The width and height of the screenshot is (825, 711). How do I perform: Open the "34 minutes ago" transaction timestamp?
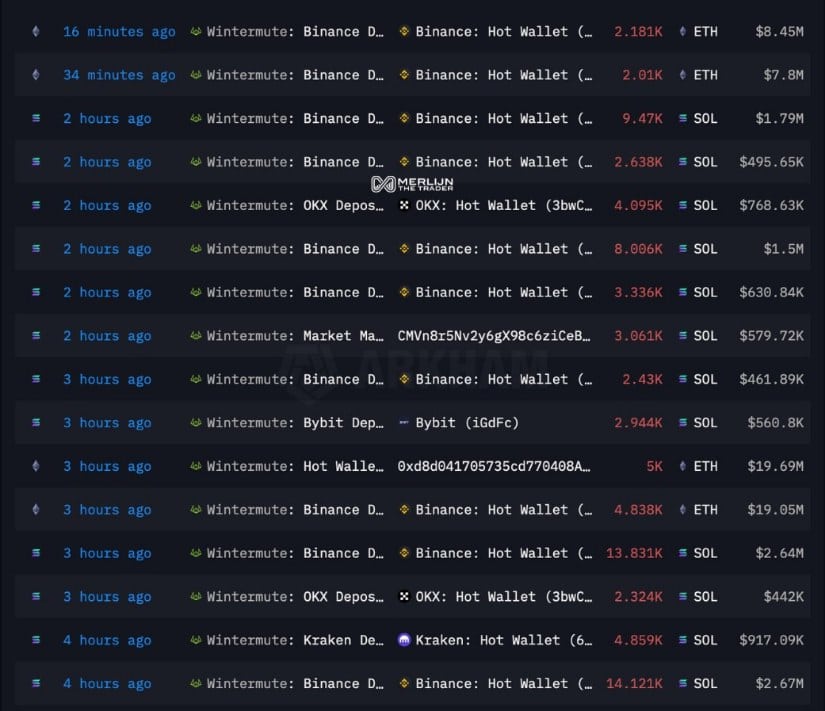pos(119,75)
